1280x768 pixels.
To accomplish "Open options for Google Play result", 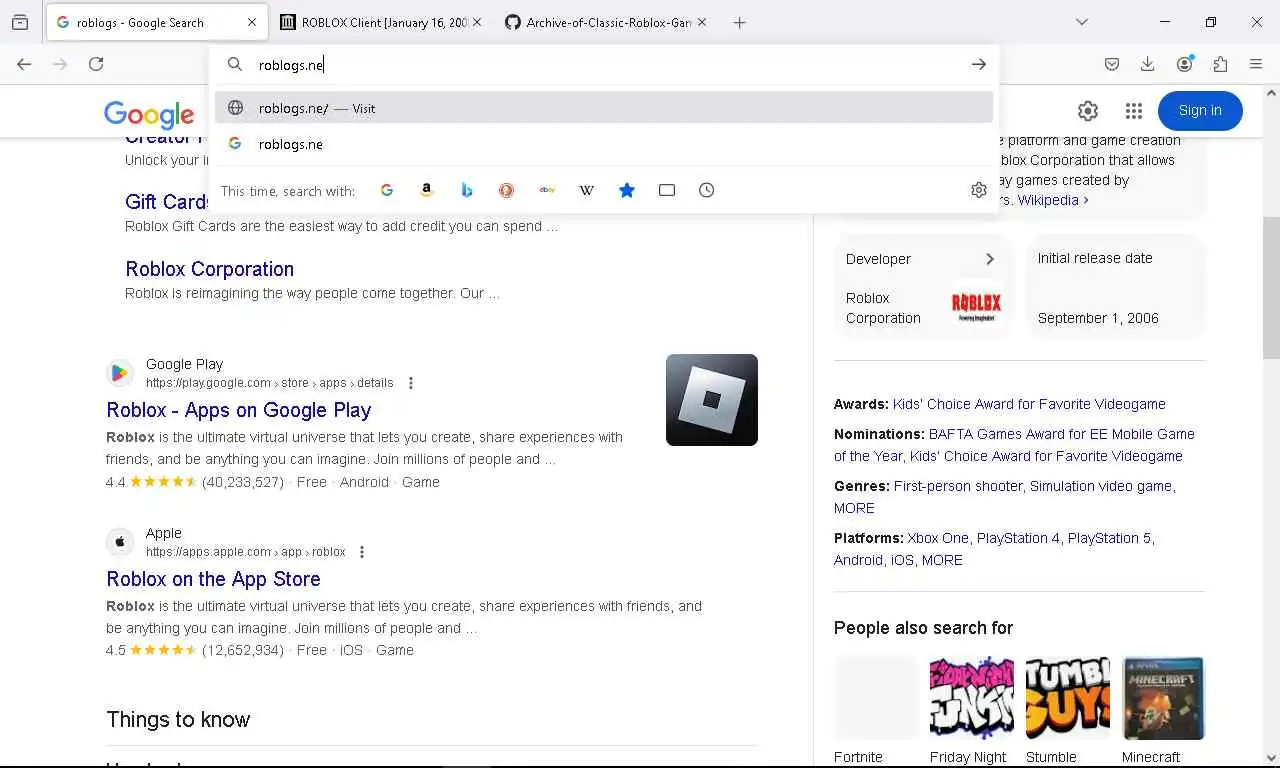I will 410,383.
